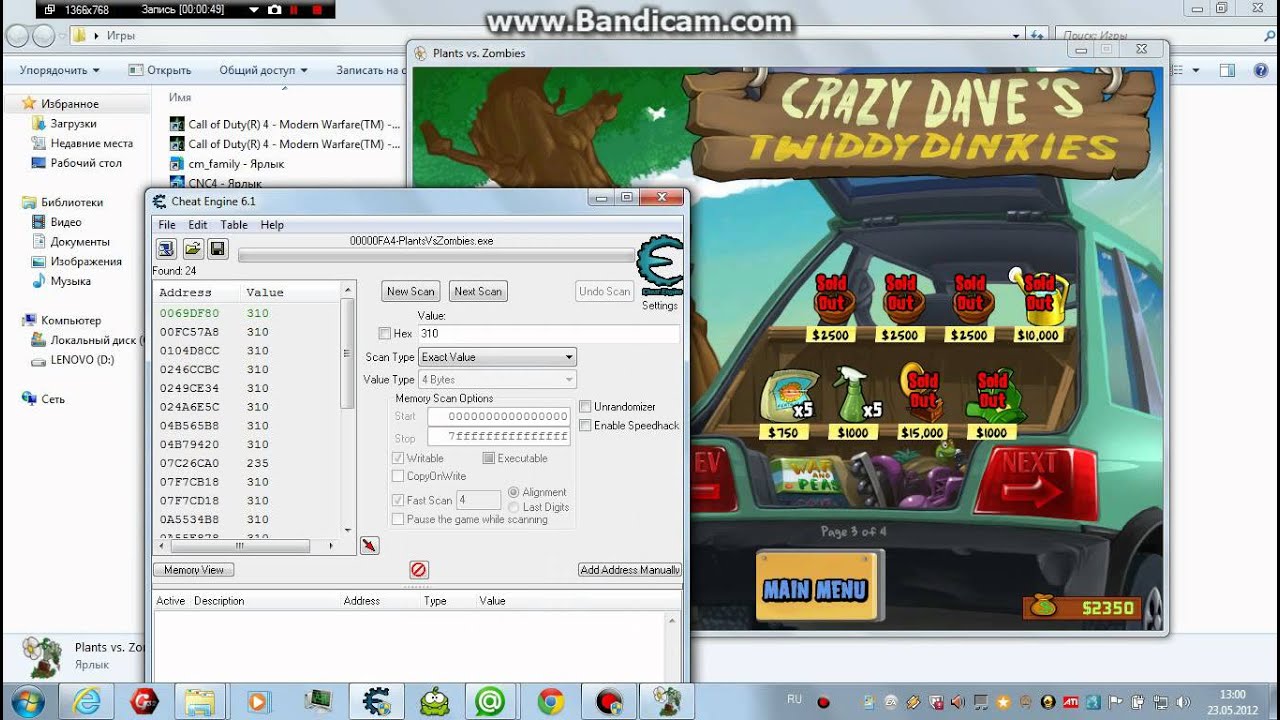The image size is (1280, 720).
Task: Select the cm_family - Ярлык file
Action: (x=227, y=163)
